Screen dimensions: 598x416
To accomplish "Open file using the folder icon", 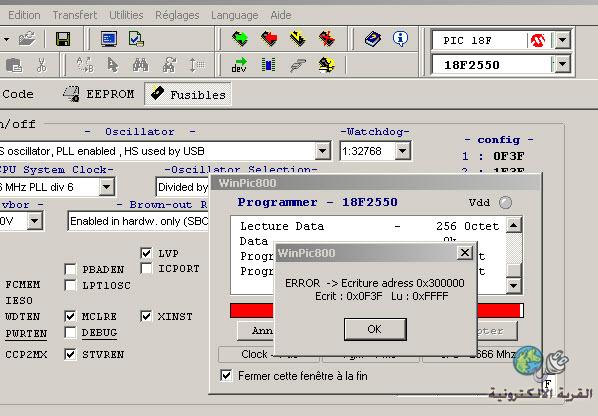I will click(x=27, y=39).
